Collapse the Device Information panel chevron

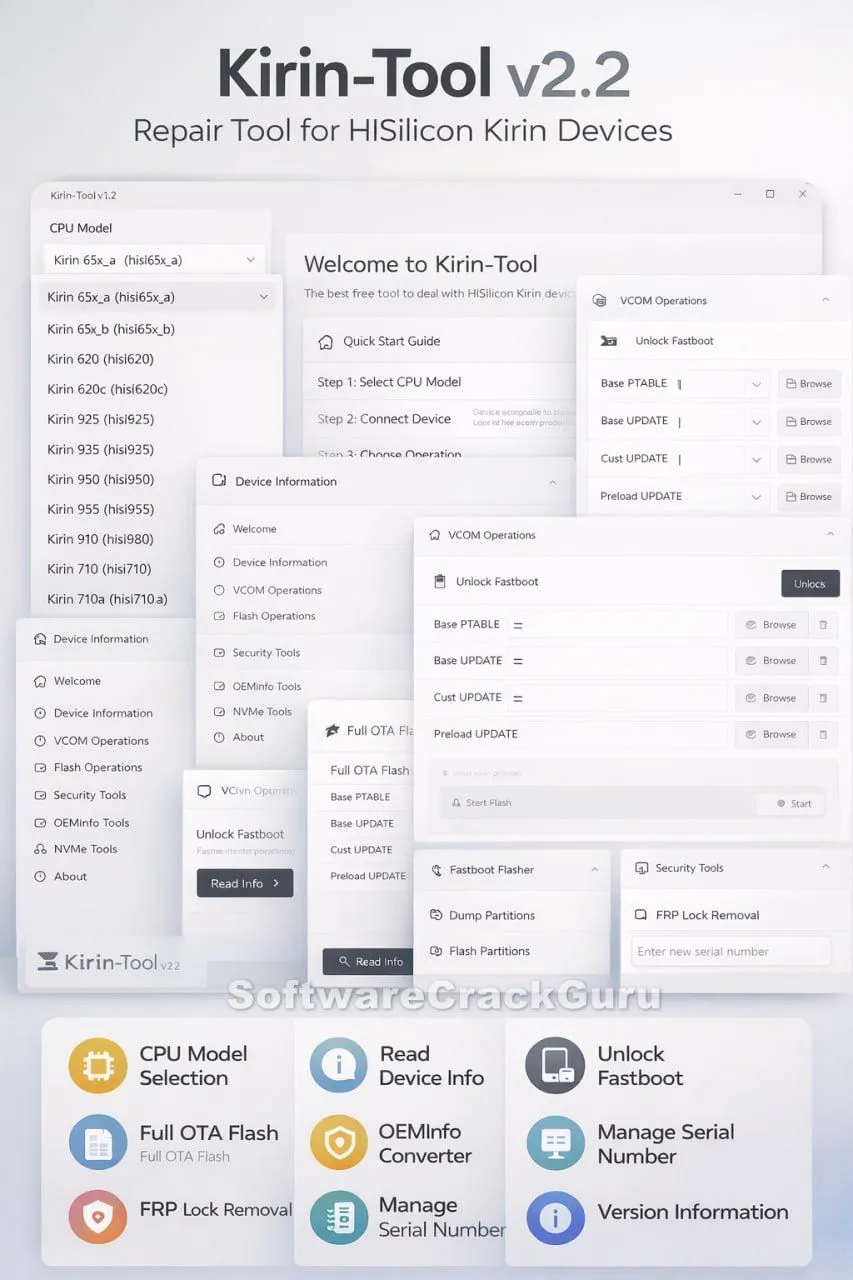(x=552, y=482)
